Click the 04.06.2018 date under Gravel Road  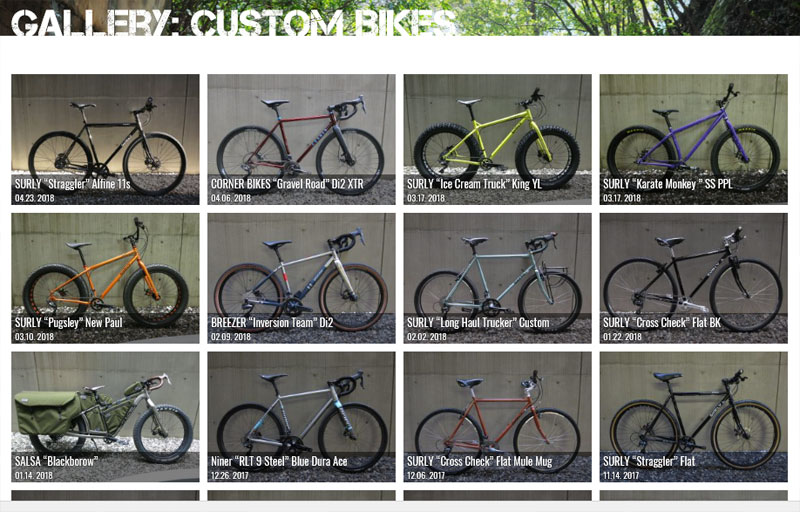coord(231,198)
